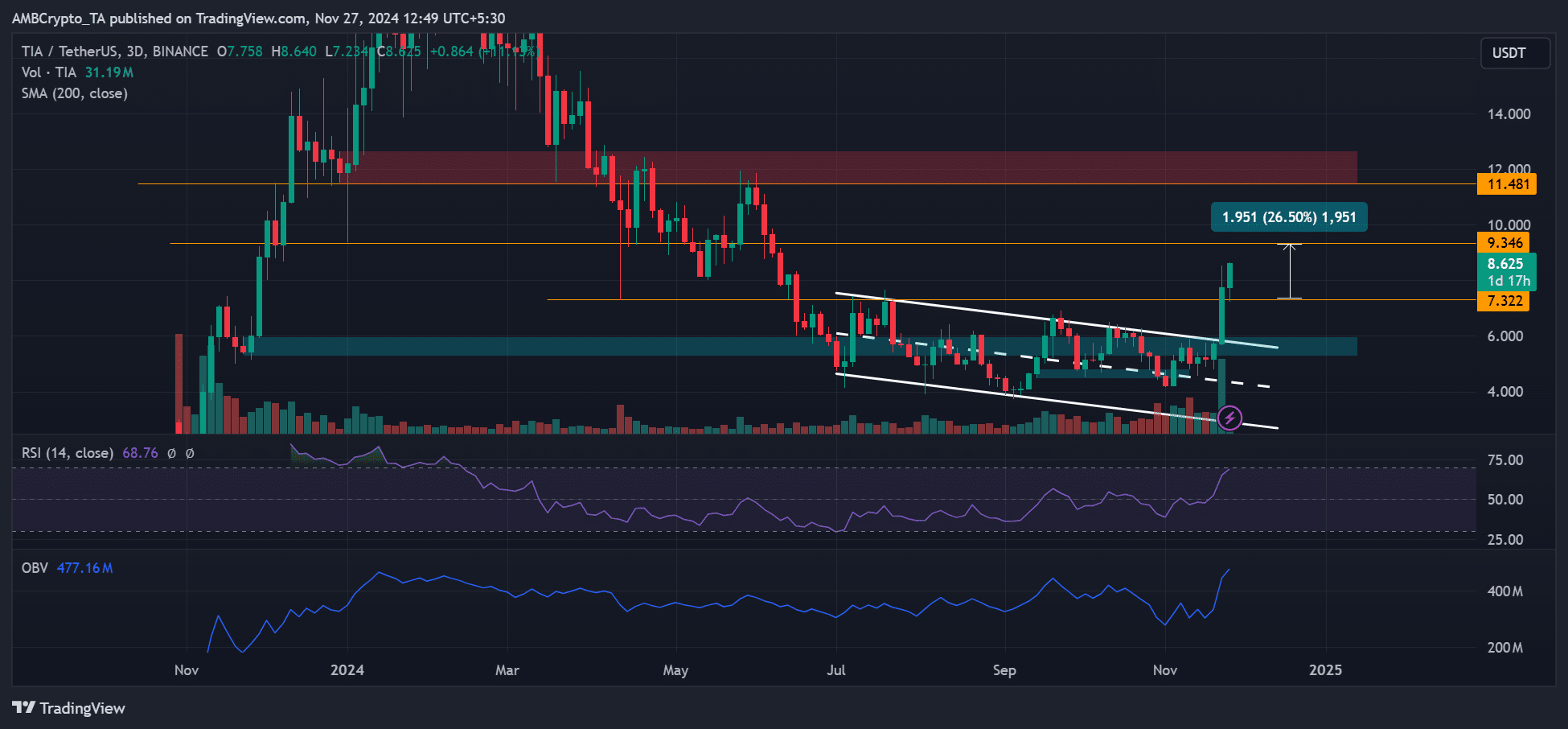
Task: Click the Vol · TIA indicator label
Action: coord(49,72)
